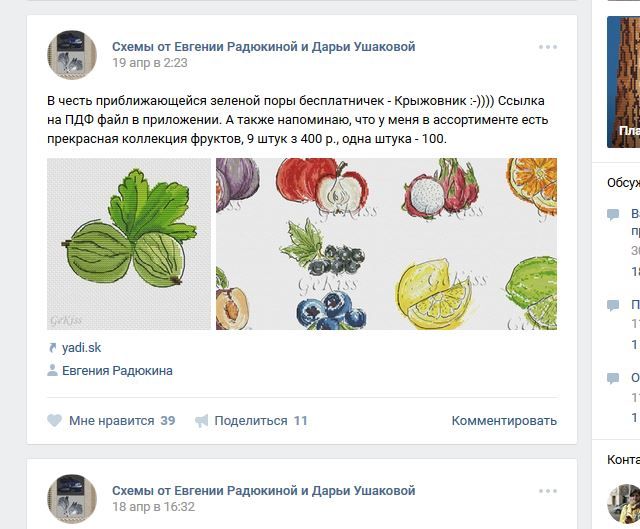The height and width of the screenshot is (529, 640).
Task: Open the yadi.sk link
Action: pyautogui.click(x=82, y=348)
